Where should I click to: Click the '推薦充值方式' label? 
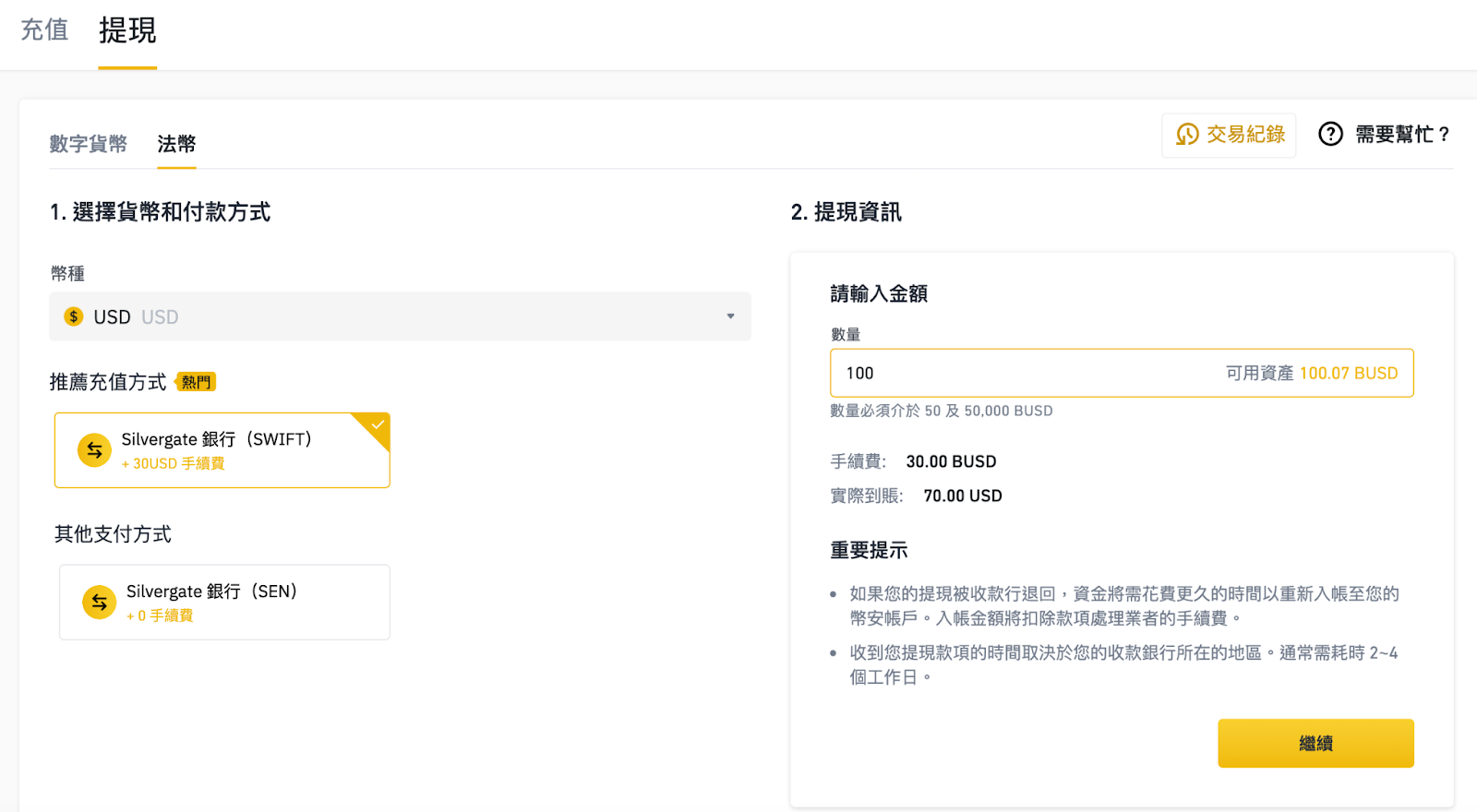click(108, 382)
